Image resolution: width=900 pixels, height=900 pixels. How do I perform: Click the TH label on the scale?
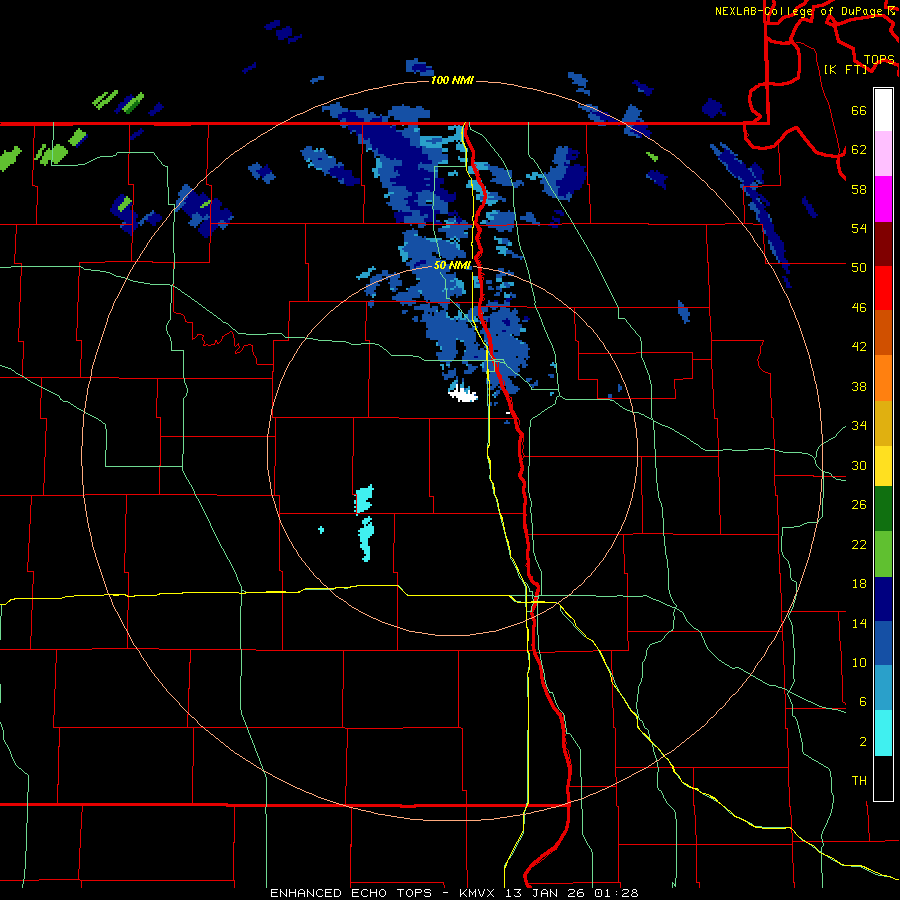click(x=859, y=781)
